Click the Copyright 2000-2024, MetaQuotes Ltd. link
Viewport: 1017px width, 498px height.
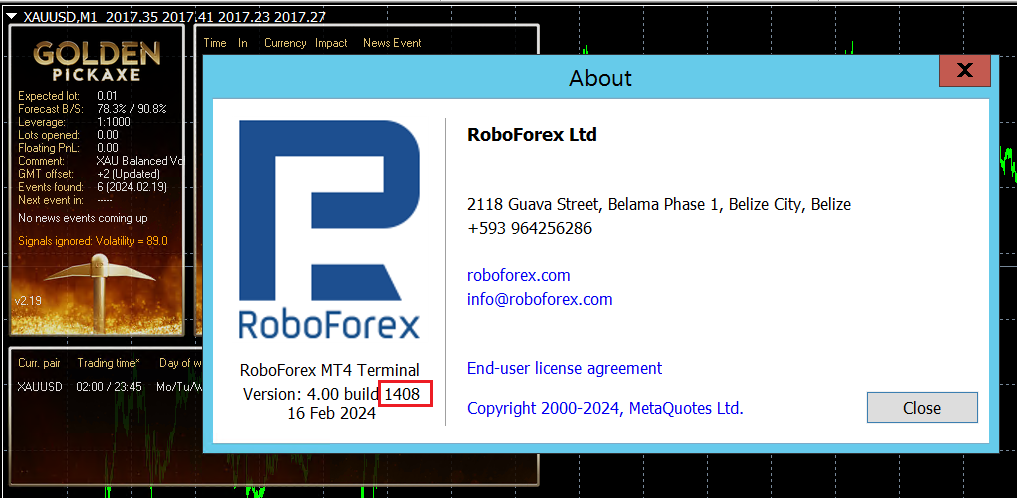click(x=605, y=409)
